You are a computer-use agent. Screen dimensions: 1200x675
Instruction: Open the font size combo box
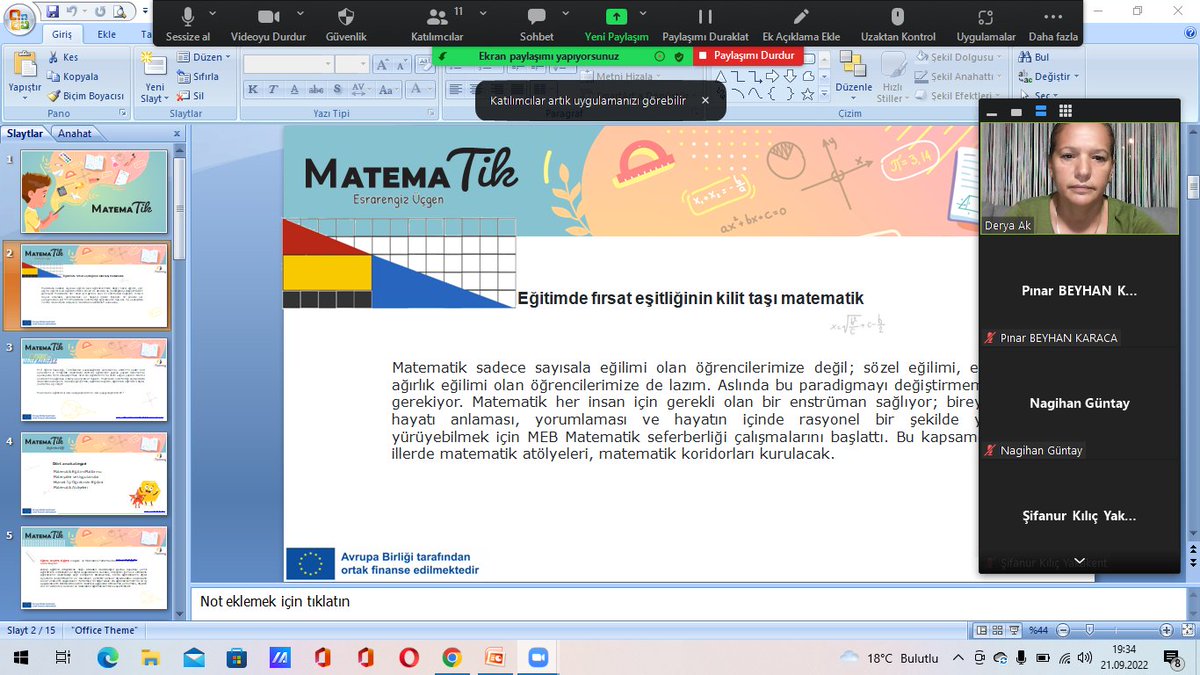click(x=352, y=64)
